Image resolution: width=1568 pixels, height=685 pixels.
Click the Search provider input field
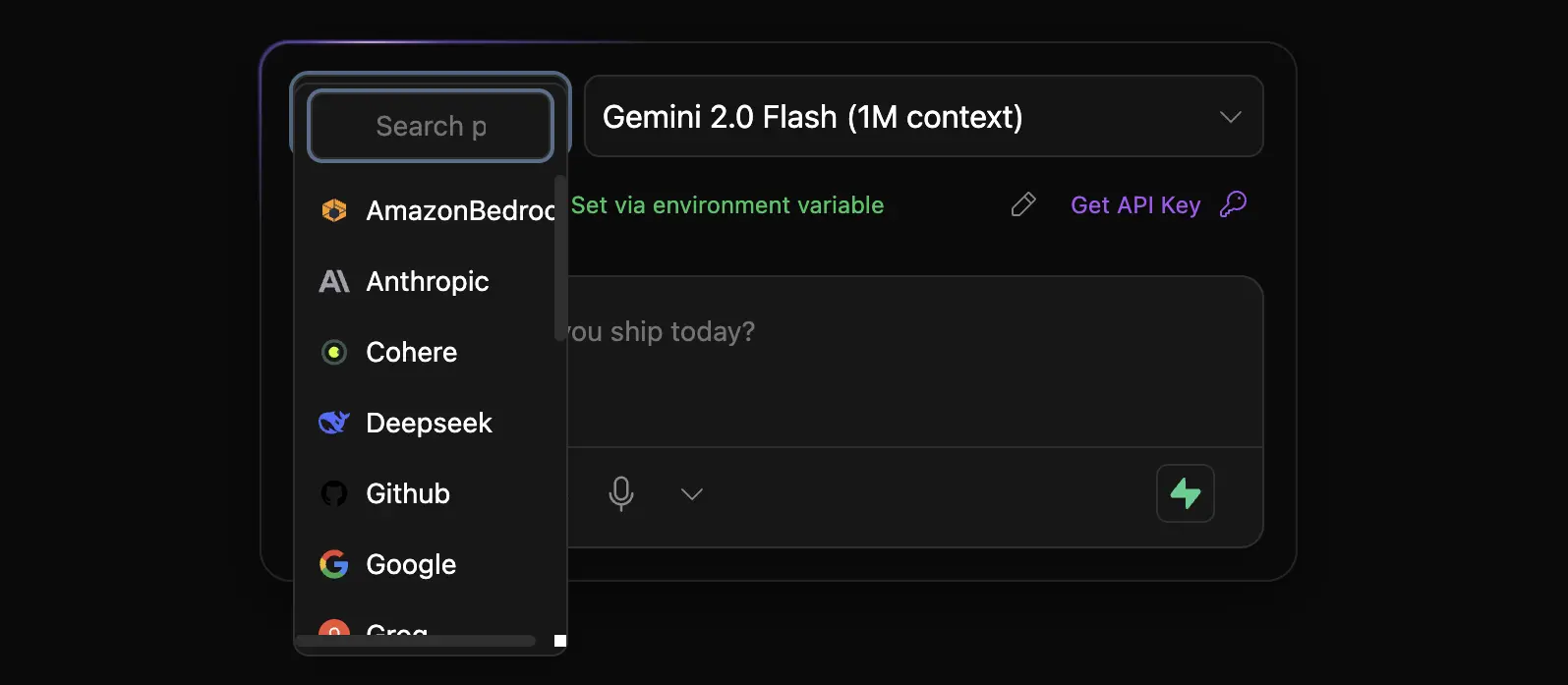pos(431,127)
